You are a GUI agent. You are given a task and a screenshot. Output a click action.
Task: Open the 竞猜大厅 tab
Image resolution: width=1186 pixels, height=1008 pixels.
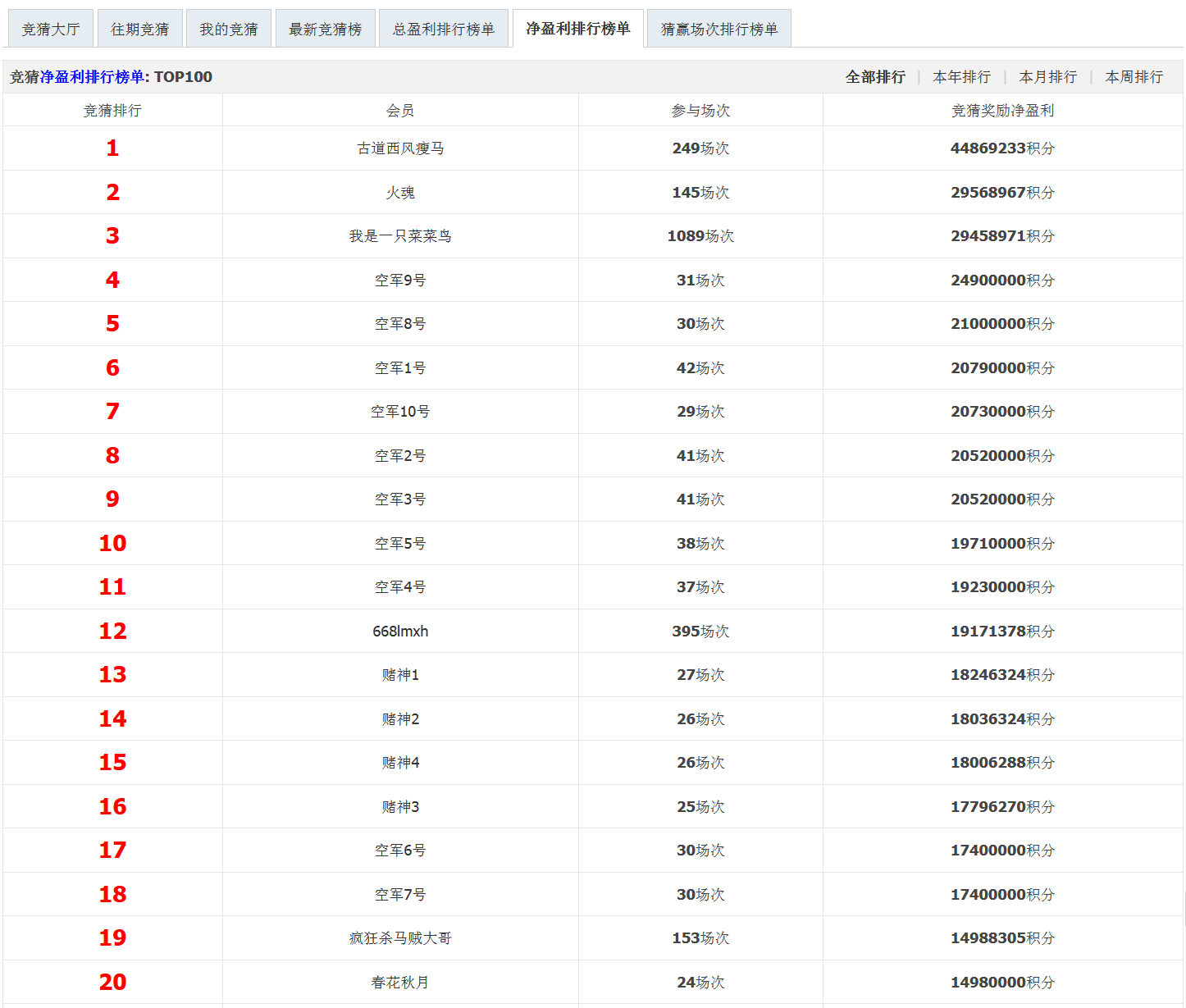coord(51,30)
